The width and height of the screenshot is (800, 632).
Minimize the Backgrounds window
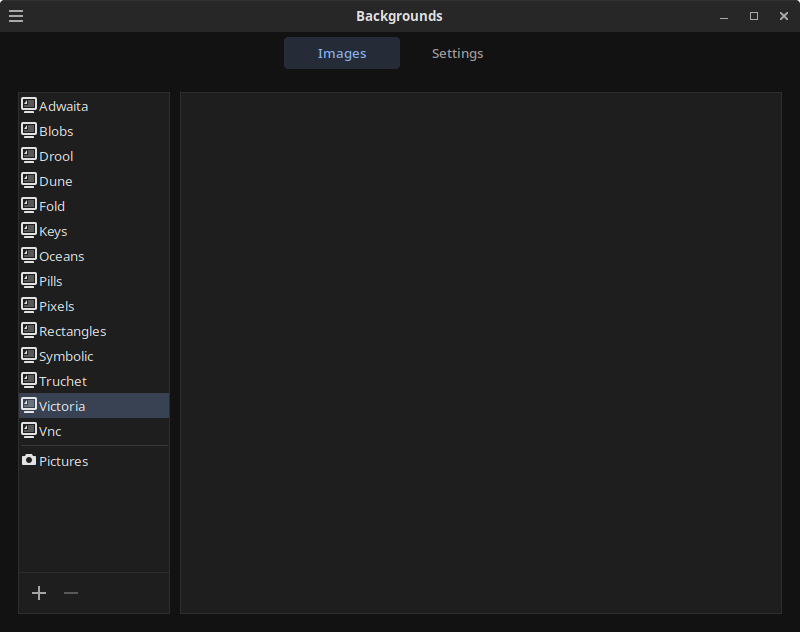[724, 16]
